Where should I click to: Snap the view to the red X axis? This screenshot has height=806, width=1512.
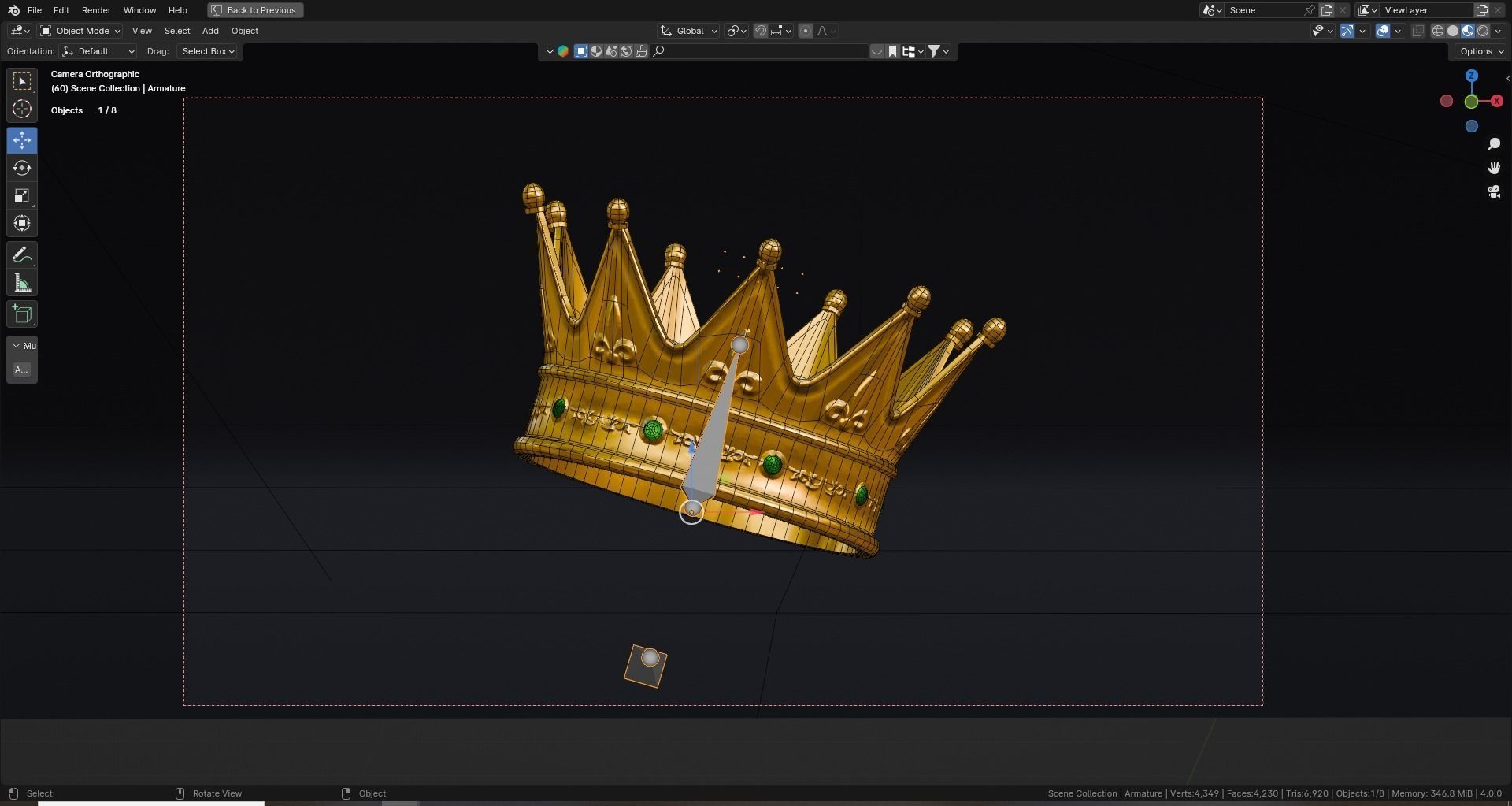1496,101
